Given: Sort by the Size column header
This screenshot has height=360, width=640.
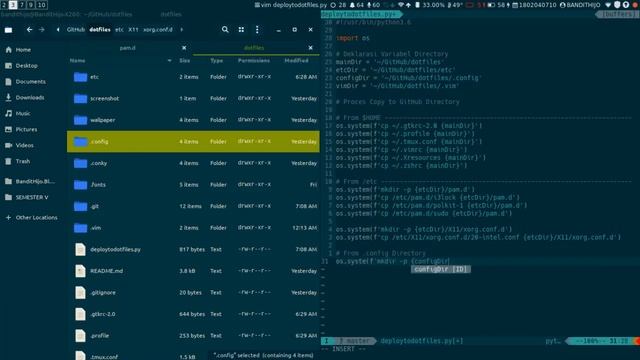Looking at the screenshot, I should (x=184, y=60).
